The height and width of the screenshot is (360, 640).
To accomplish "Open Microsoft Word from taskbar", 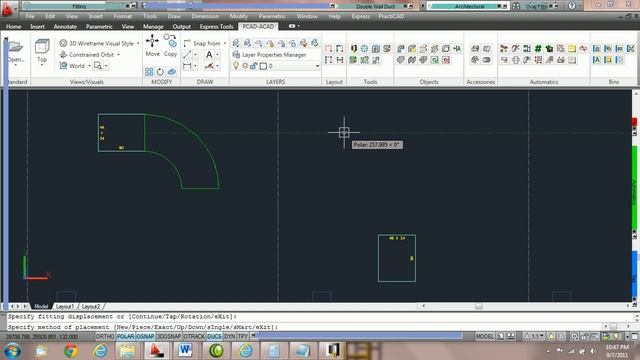I will coord(185,351).
